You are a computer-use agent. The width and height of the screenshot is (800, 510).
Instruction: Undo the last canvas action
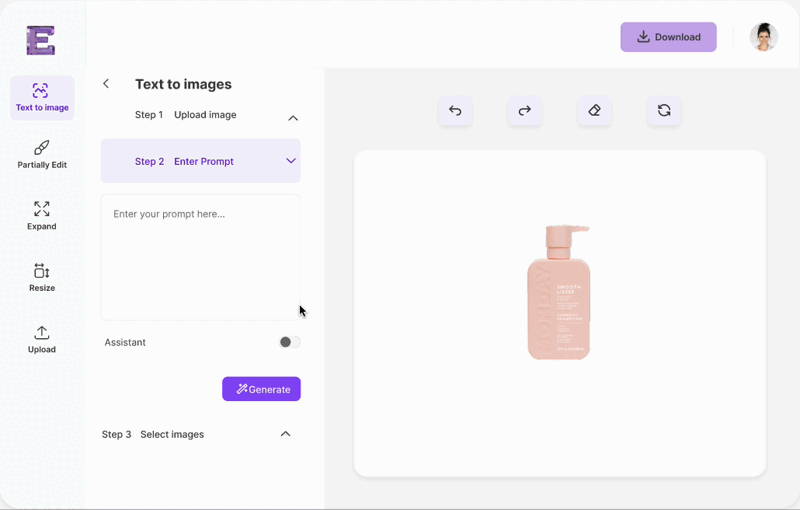click(x=455, y=111)
